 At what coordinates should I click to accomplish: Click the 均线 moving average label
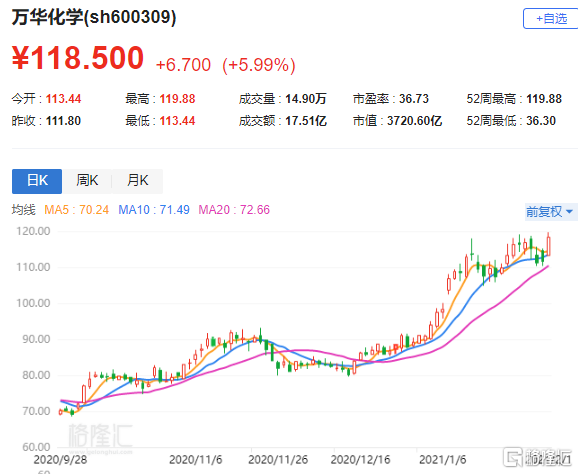point(24,210)
